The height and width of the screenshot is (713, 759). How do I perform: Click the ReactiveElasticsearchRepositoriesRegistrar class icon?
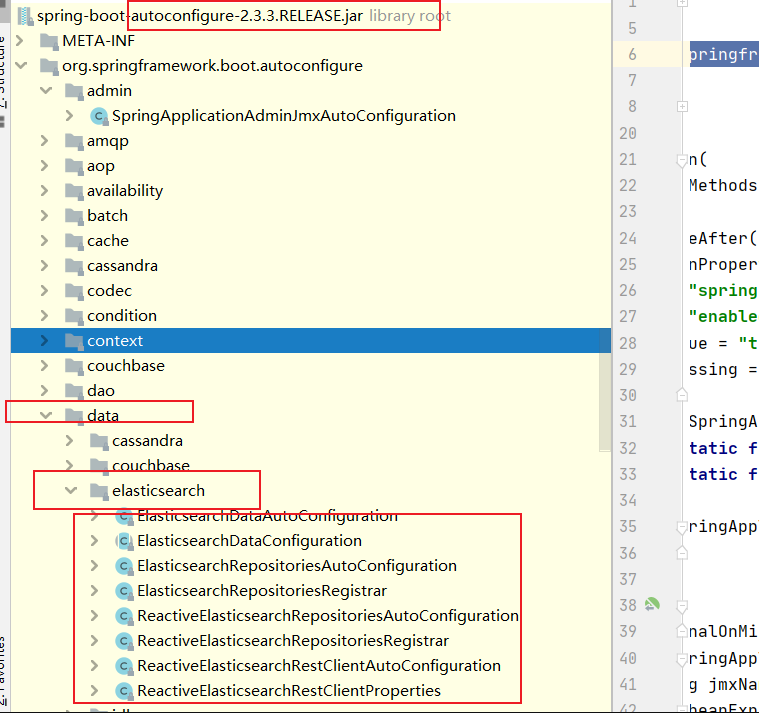(124, 641)
